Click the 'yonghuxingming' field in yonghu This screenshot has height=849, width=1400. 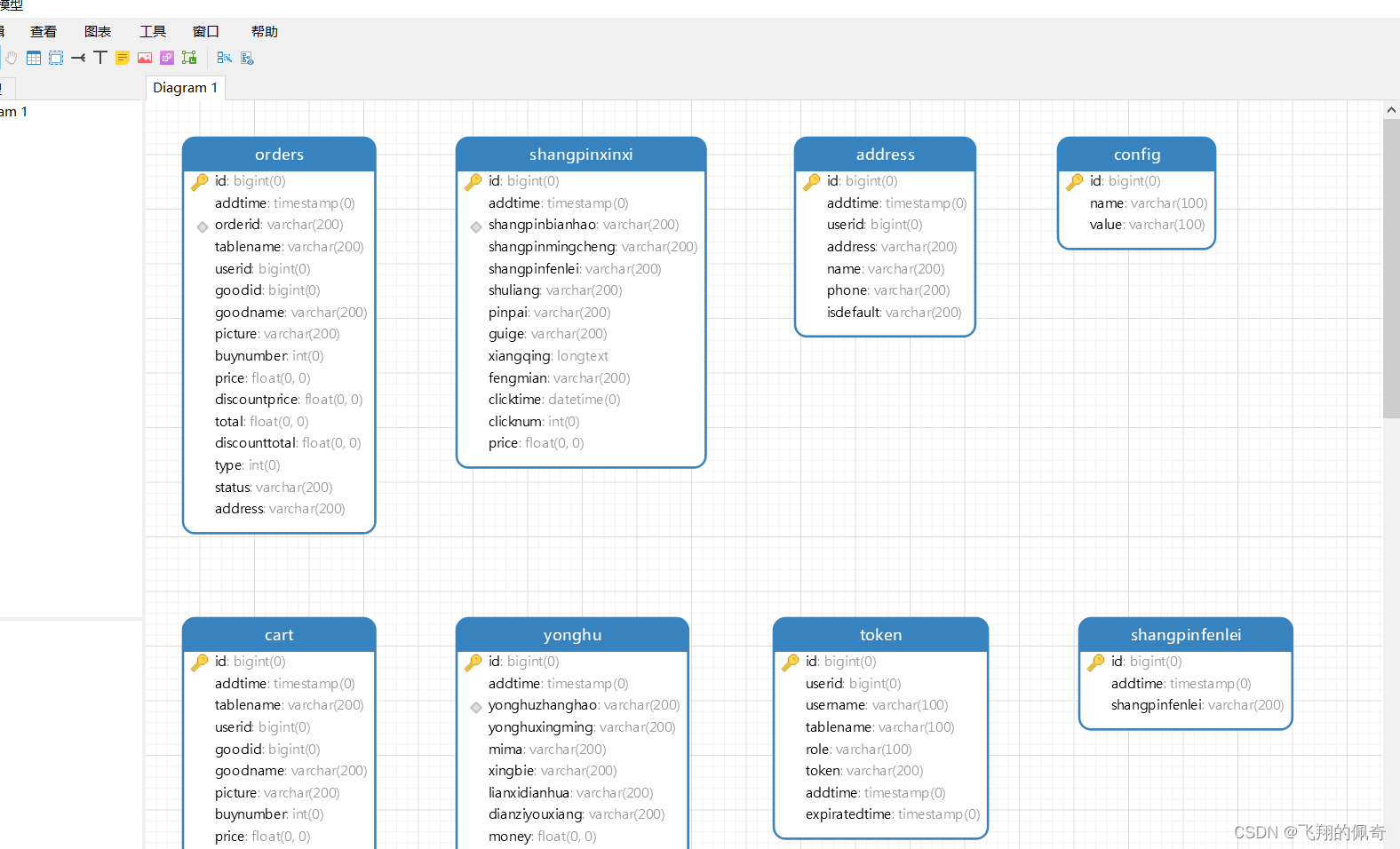pyautogui.click(x=582, y=727)
